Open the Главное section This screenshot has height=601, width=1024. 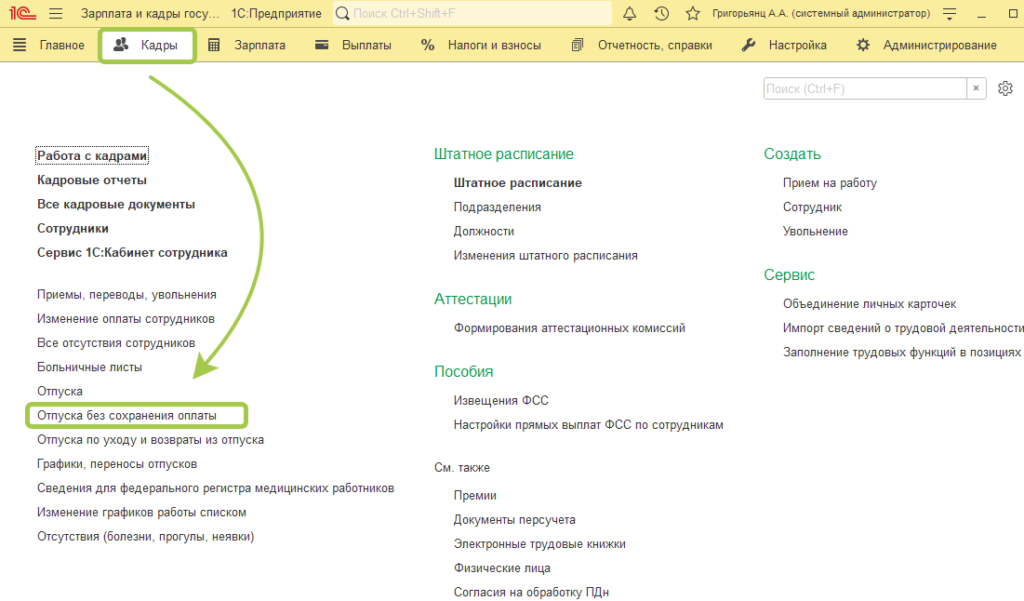[x=49, y=45]
